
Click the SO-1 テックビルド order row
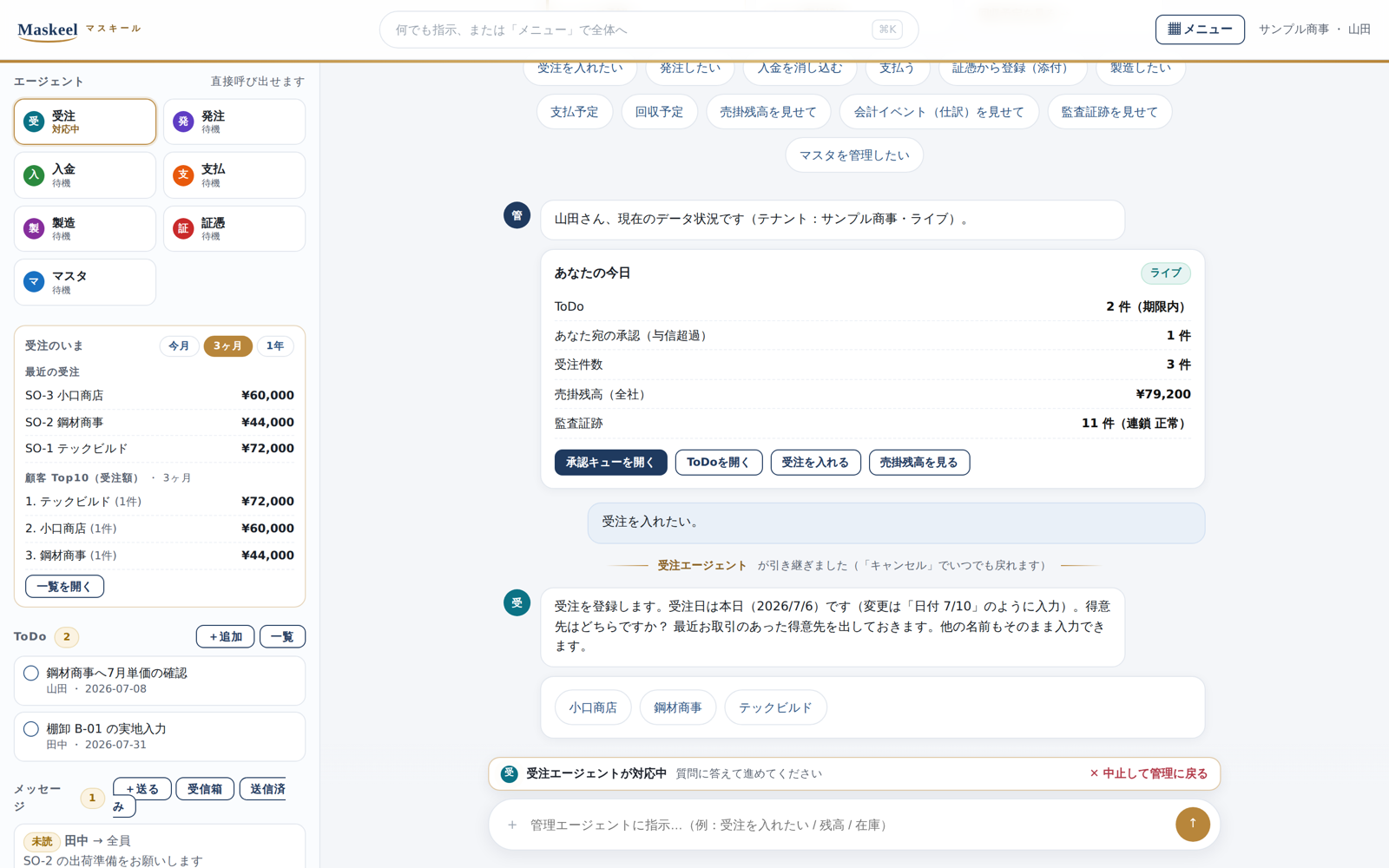160,449
